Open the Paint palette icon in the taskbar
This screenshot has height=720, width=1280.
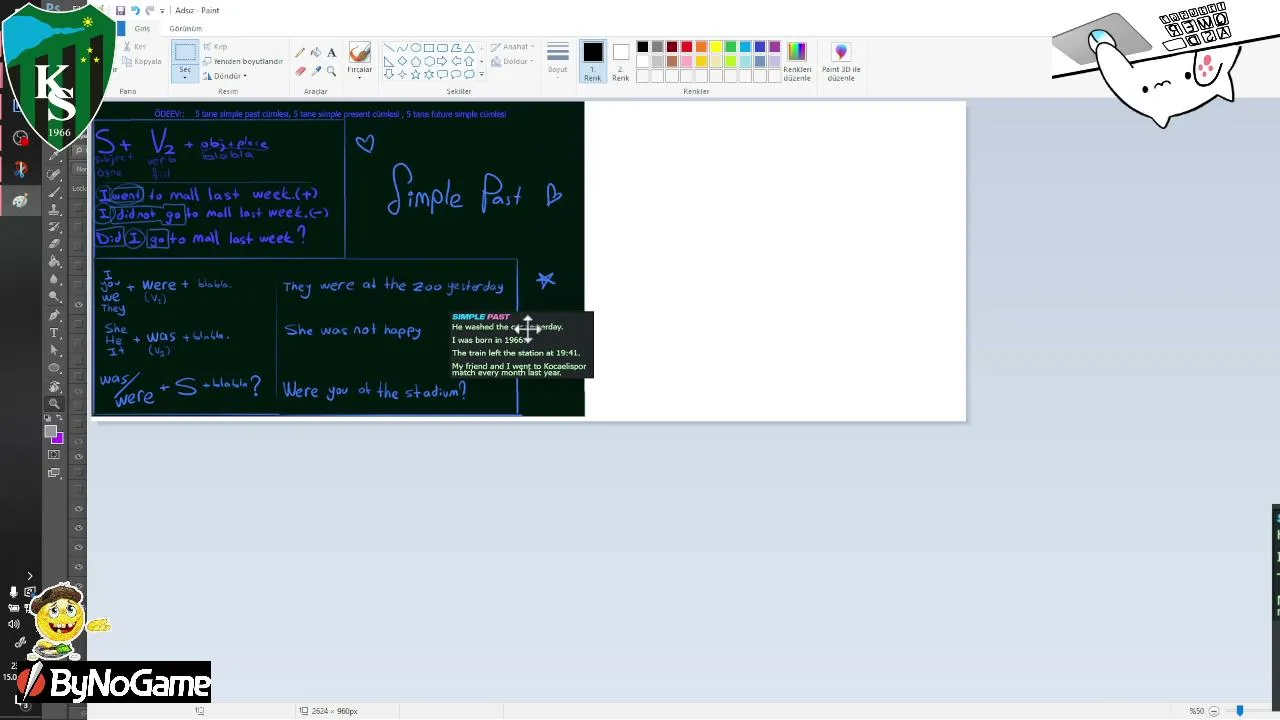tap(19, 201)
